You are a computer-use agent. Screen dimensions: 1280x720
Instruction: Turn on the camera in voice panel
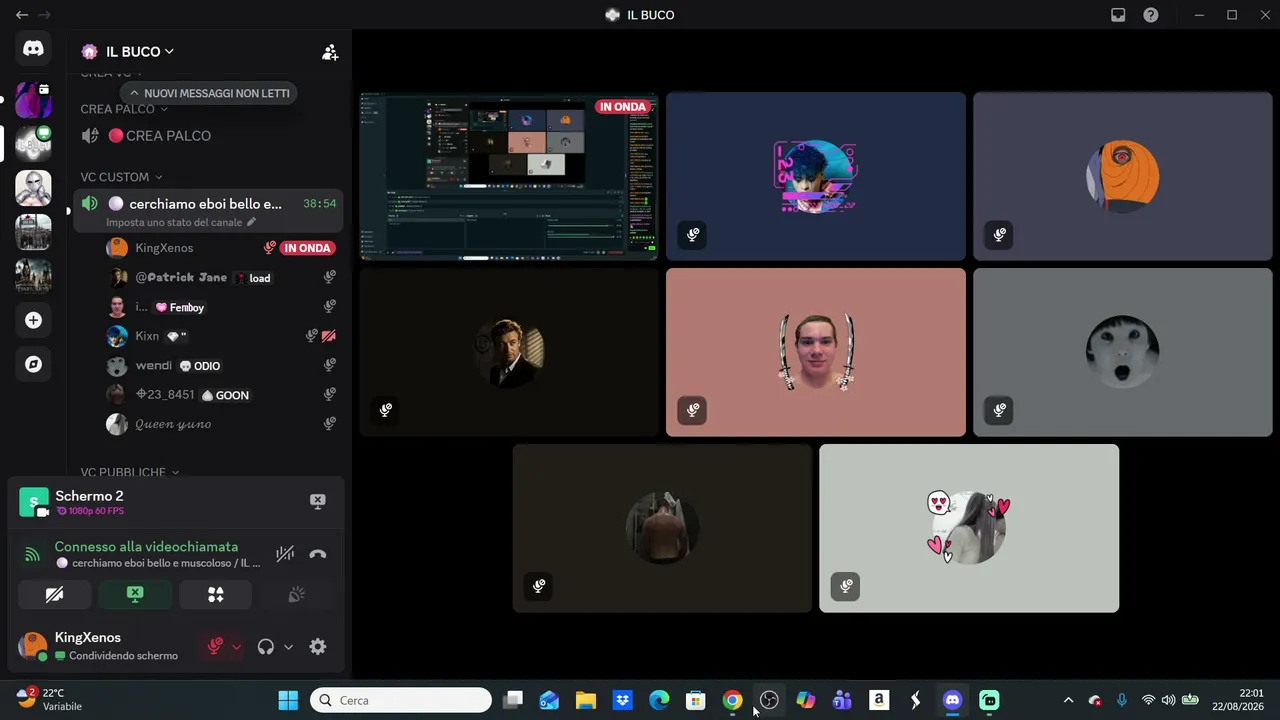(x=54, y=595)
